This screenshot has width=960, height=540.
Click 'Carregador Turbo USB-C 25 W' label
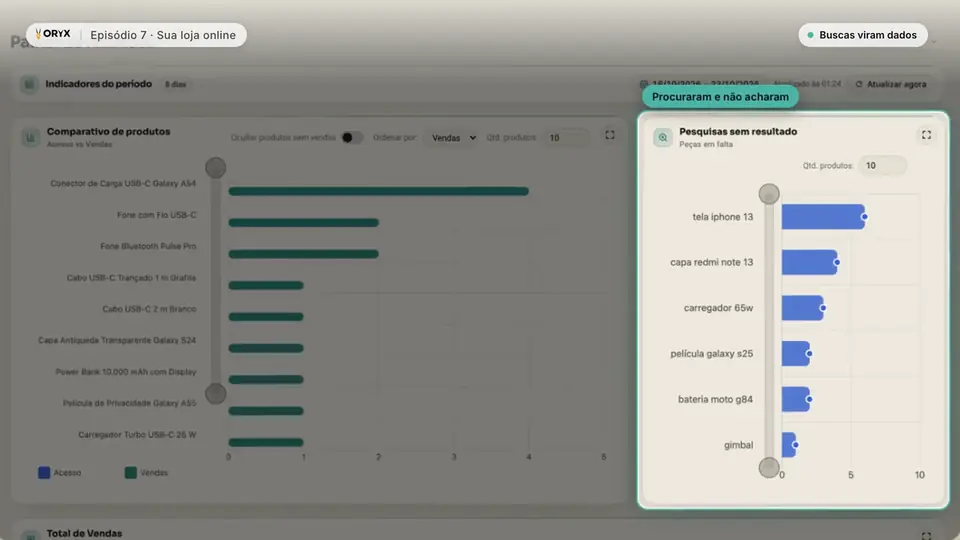pos(137,435)
